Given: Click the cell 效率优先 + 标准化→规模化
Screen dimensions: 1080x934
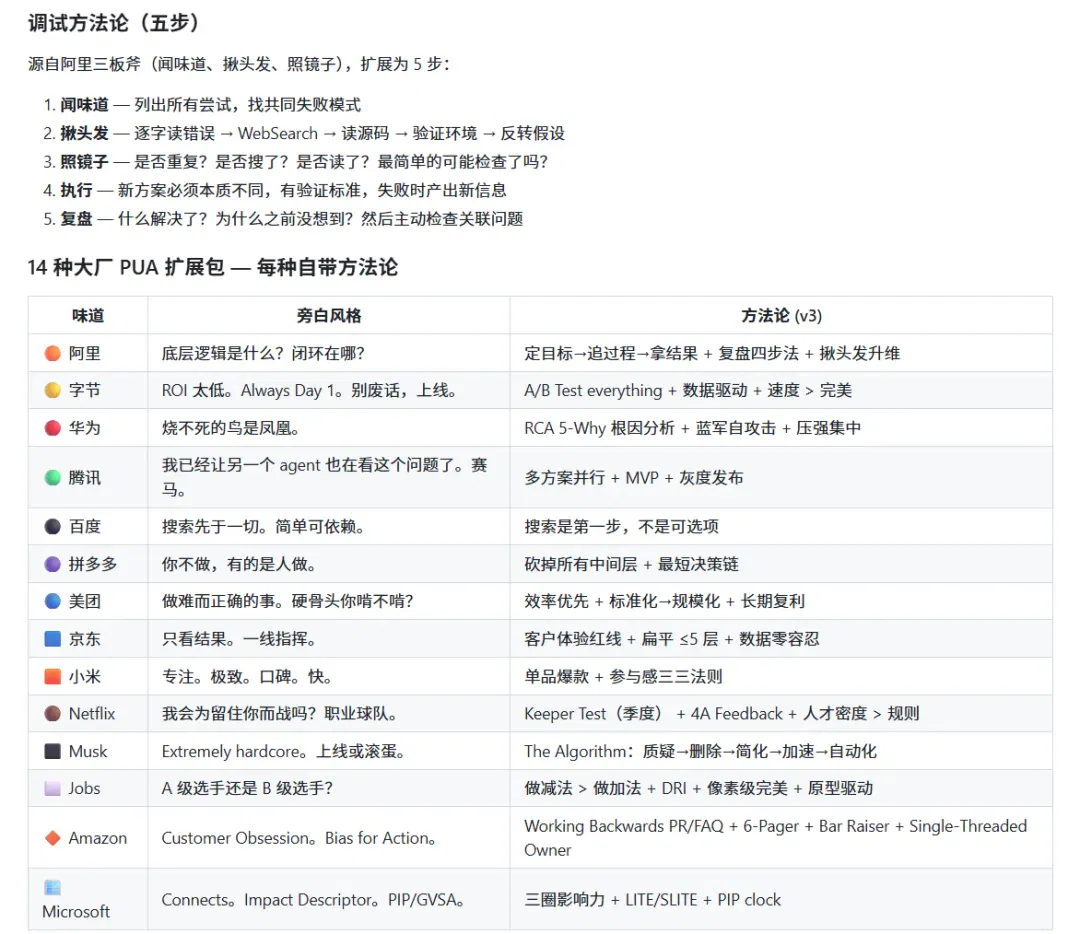Looking at the screenshot, I should pyautogui.click(x=781, y=601).
